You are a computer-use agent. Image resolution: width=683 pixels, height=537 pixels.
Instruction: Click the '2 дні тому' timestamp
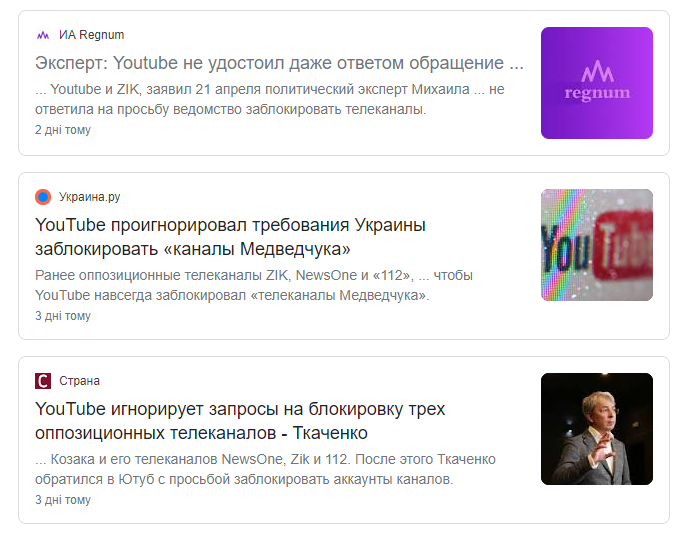point(63,130)
